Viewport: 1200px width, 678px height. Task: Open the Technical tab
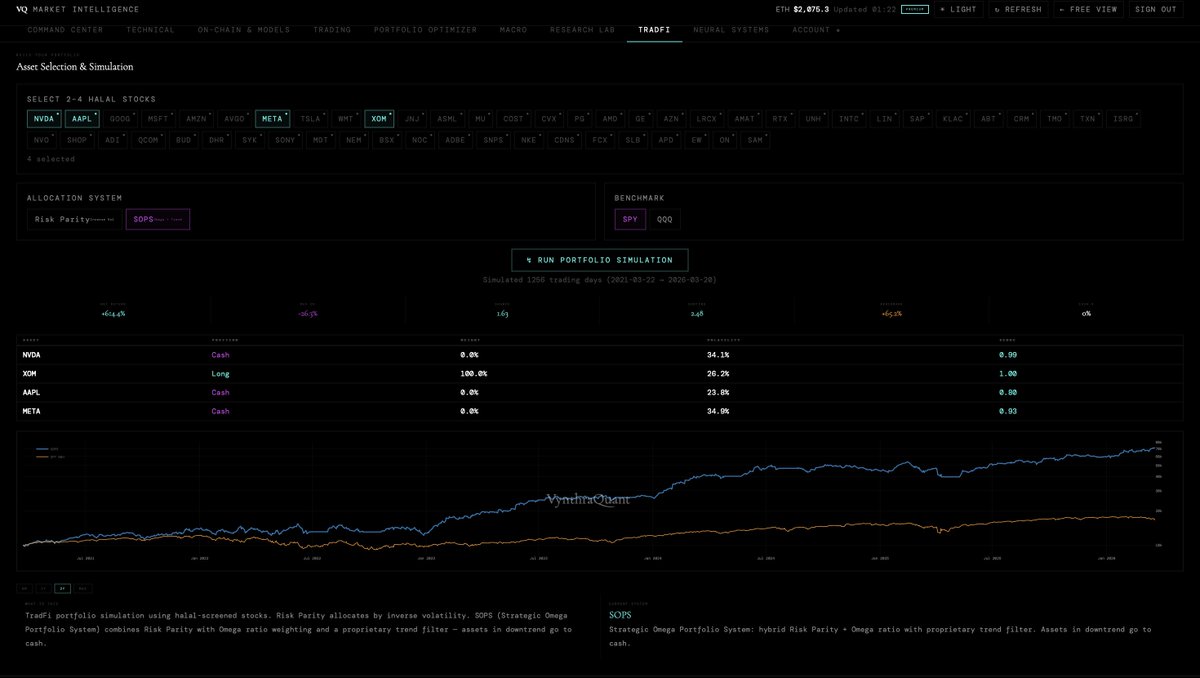tap(150, 30)
